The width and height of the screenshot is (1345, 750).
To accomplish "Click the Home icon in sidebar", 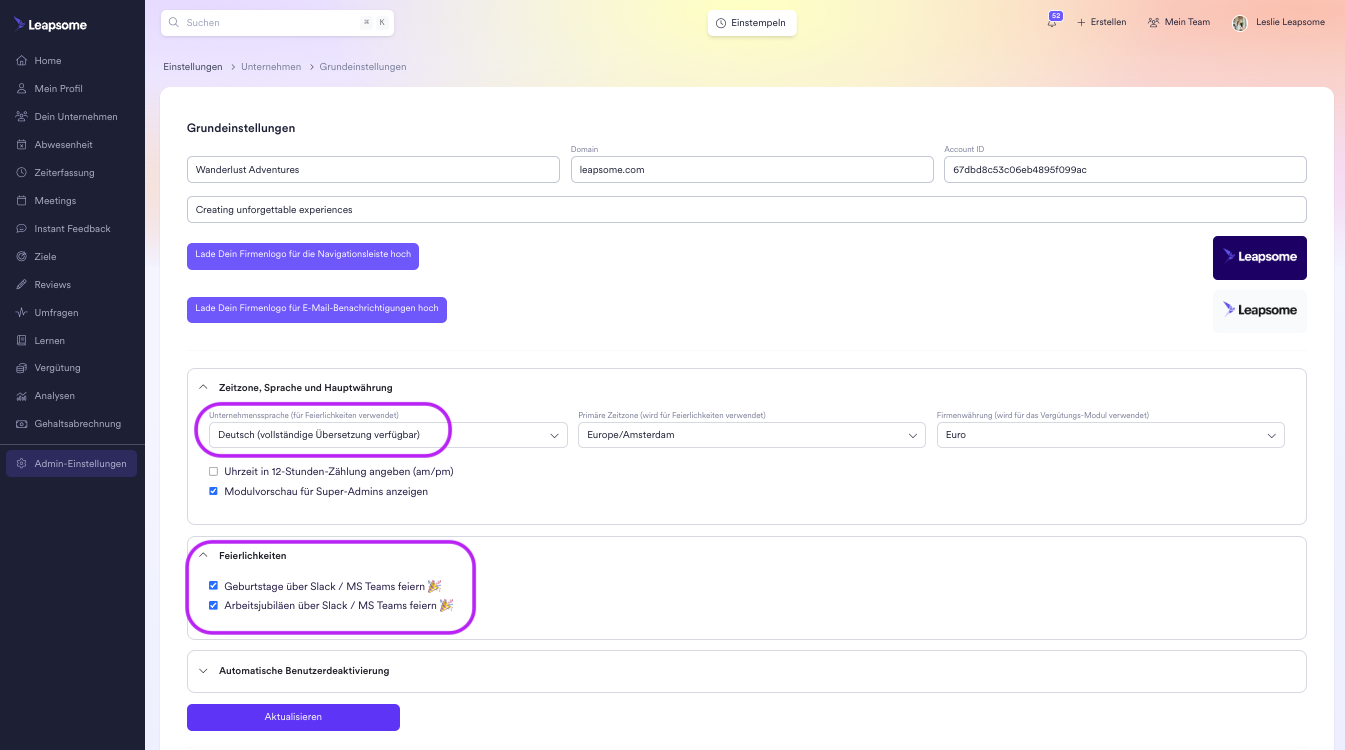I will click(x=21, y=61).
